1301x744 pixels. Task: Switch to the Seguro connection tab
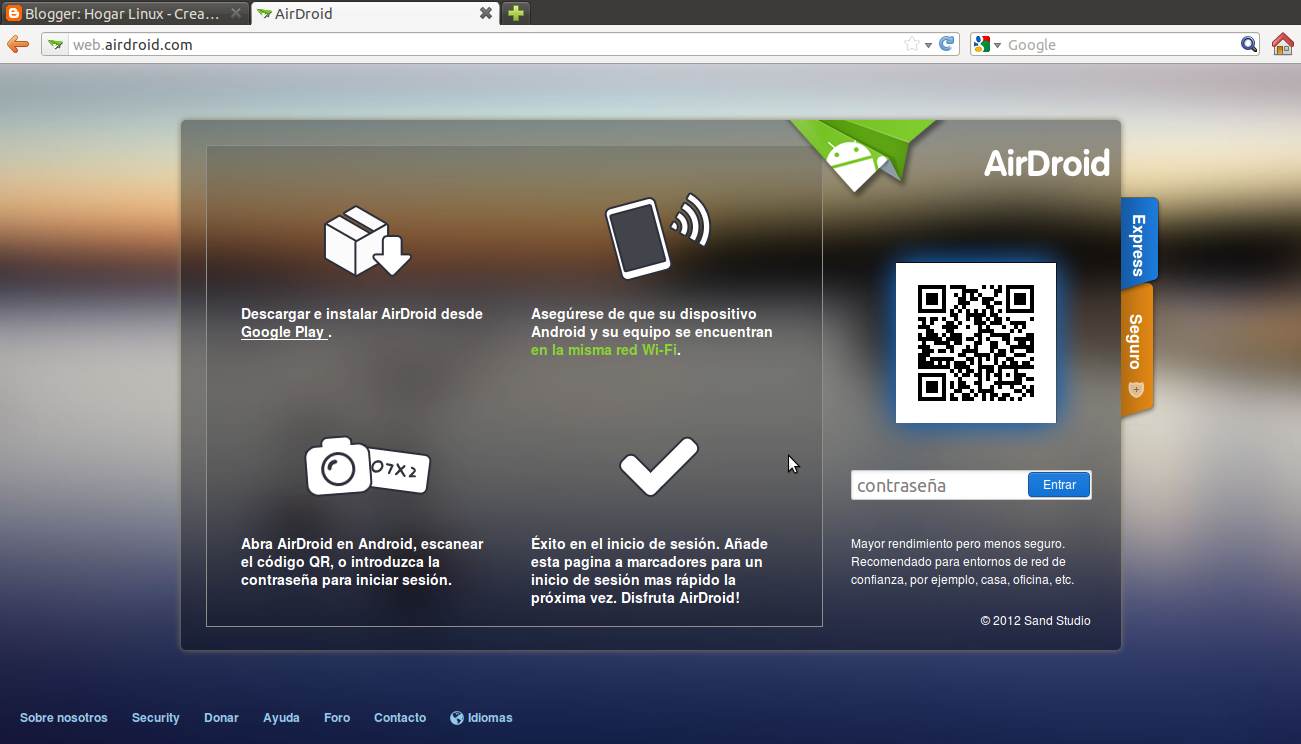point(1136,350)
